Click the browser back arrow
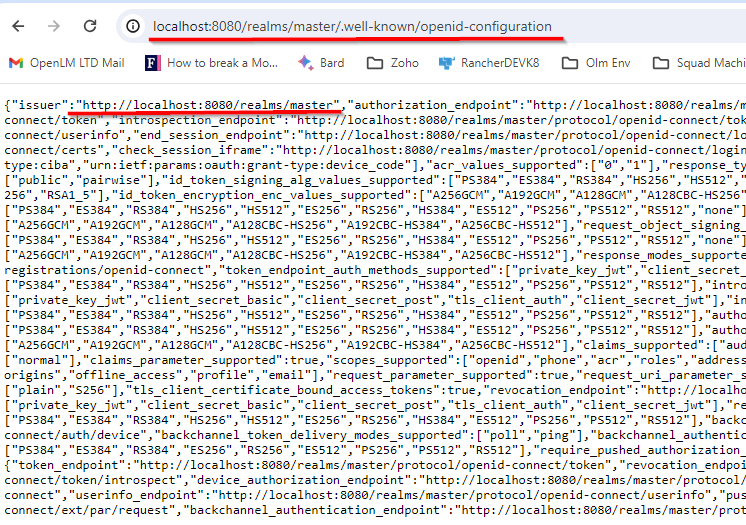Viewport: 746px width, 525px height. (19, 26)
